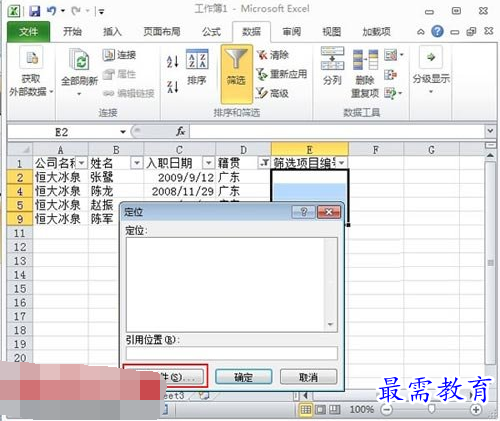Minimize the ribbon with the caret icon

click(x=421, y=32)
